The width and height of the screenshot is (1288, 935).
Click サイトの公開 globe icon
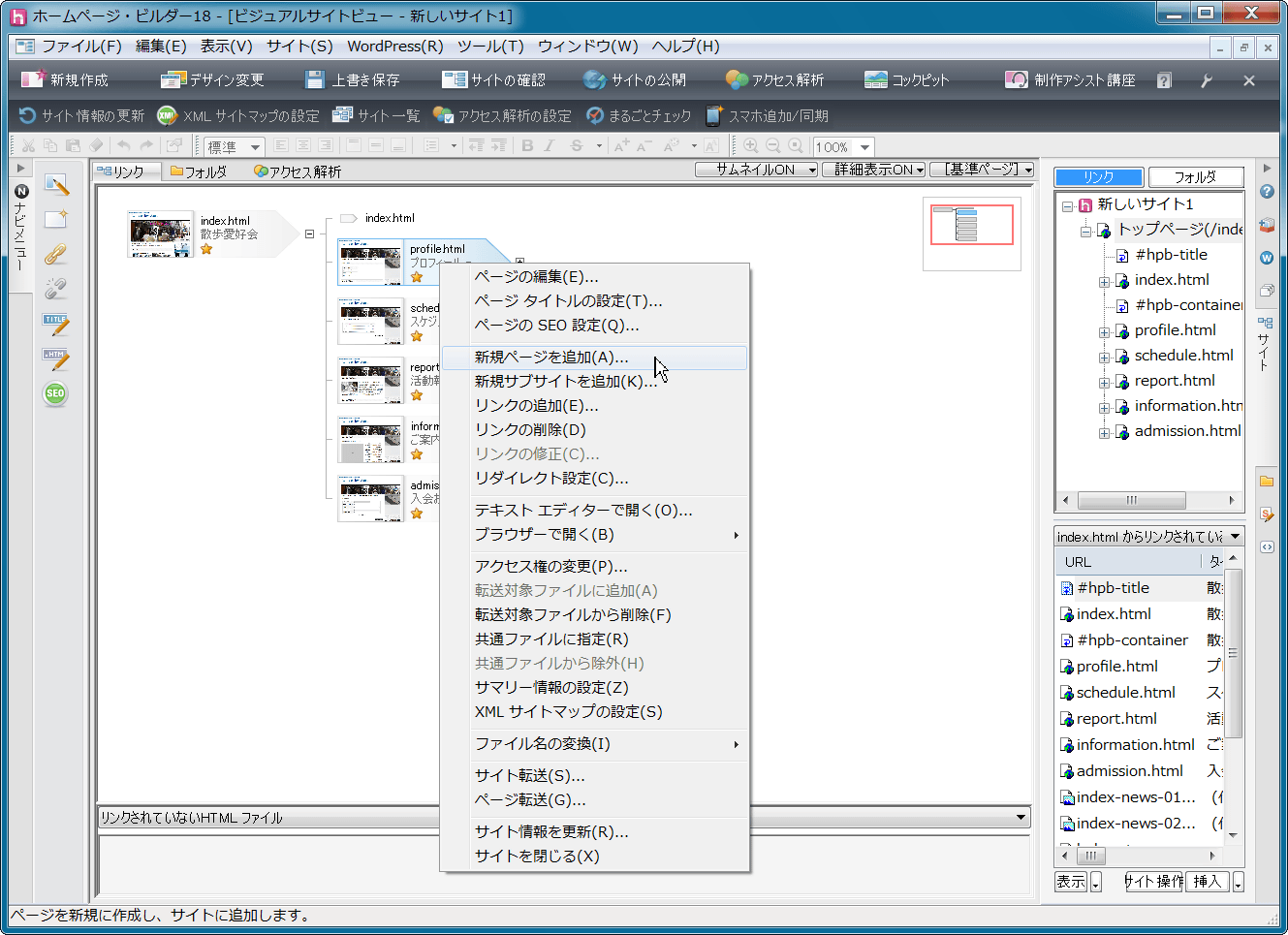(x=594, y=80)
